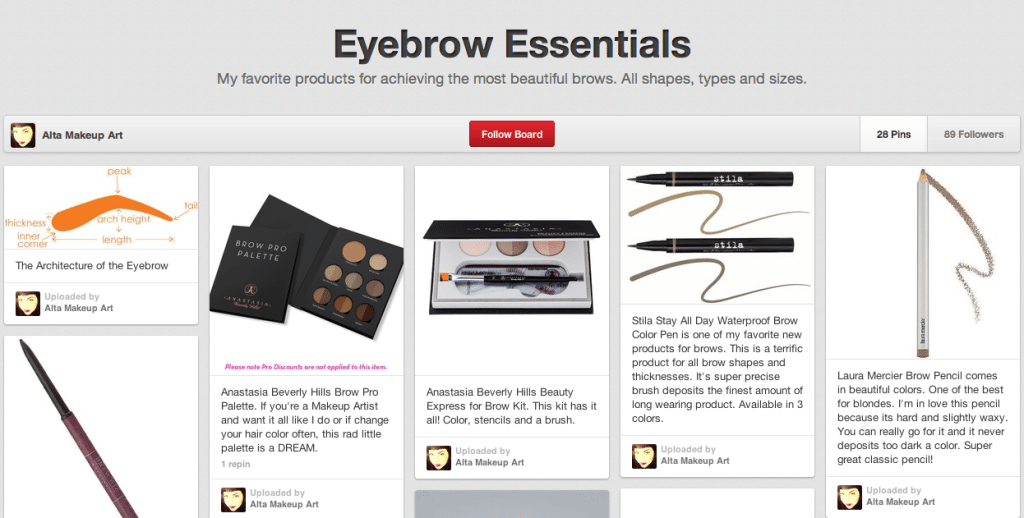Click uploader avatar under Brow Pro Palette pin

click(233, 499)
